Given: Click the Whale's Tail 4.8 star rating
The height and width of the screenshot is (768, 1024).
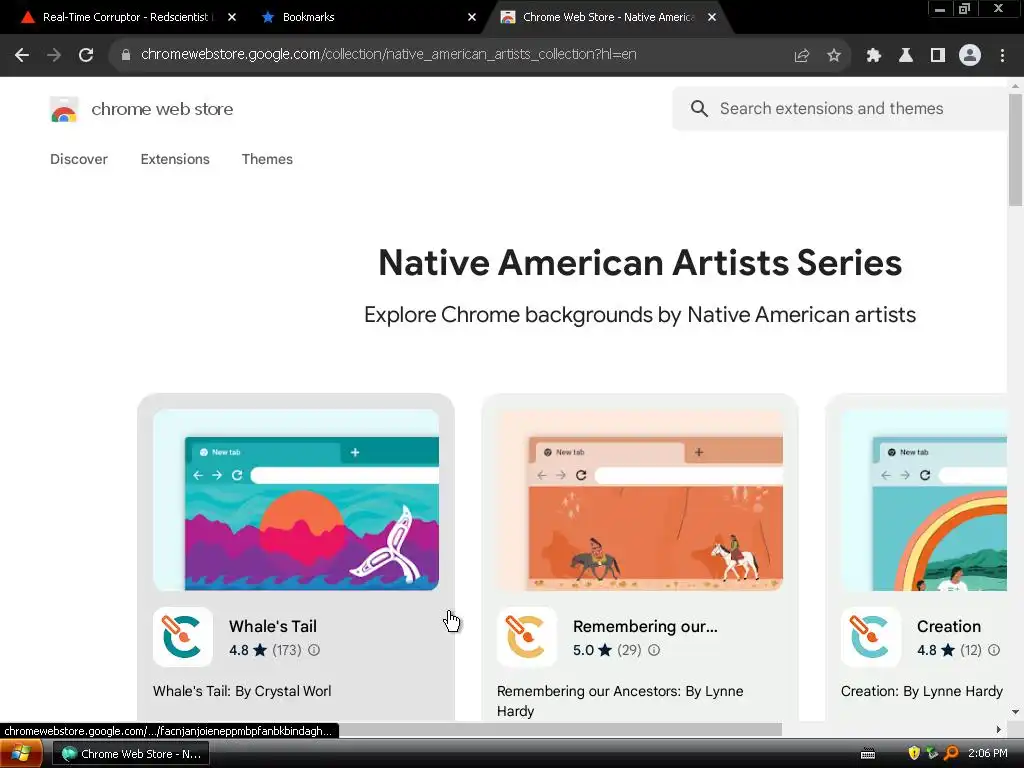Looking at the screenshot, I should pyautogui.click(x=248, y=650).
